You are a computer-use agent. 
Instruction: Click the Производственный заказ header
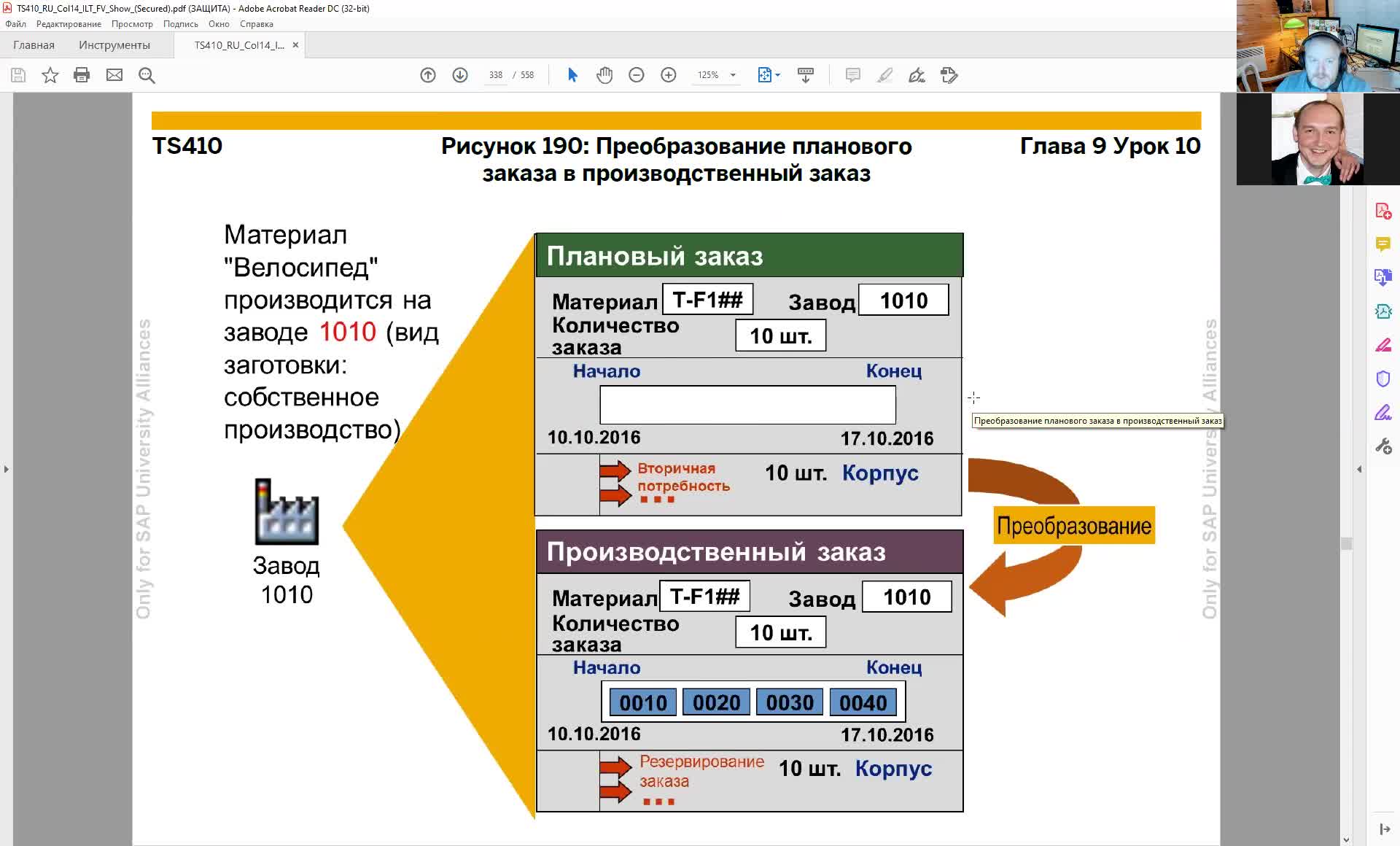750,551
